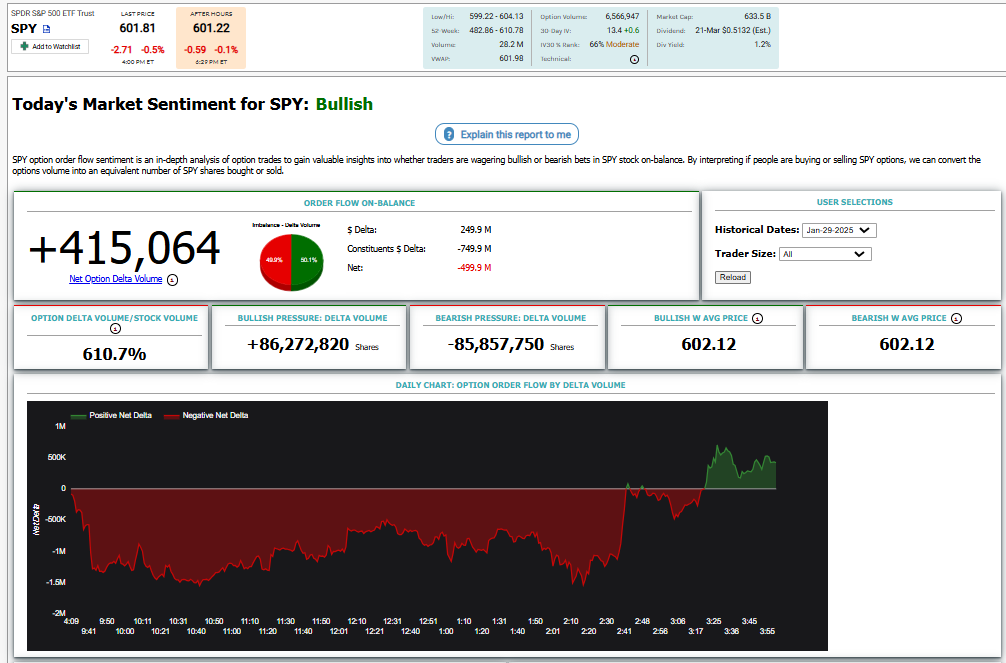1006x663 pixels.
Task: Click the $ Delta value 249.9 M
Action: coord(475,230)
